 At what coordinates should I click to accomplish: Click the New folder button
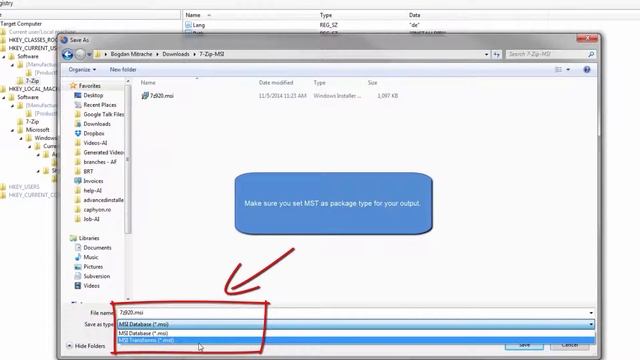click(x=123, y=70)
